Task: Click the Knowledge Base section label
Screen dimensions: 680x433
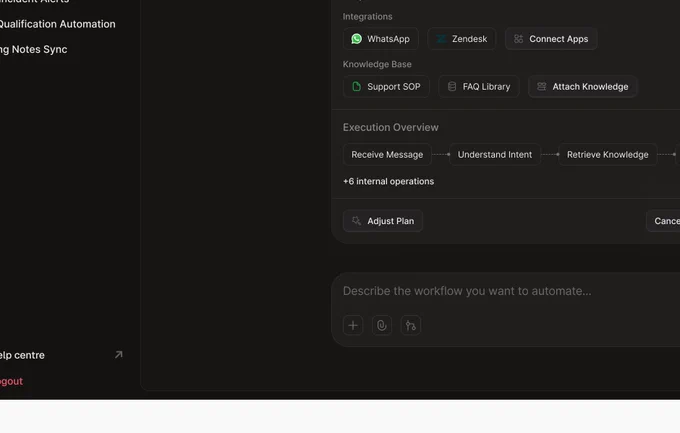Action: click(x=377, y=64)
